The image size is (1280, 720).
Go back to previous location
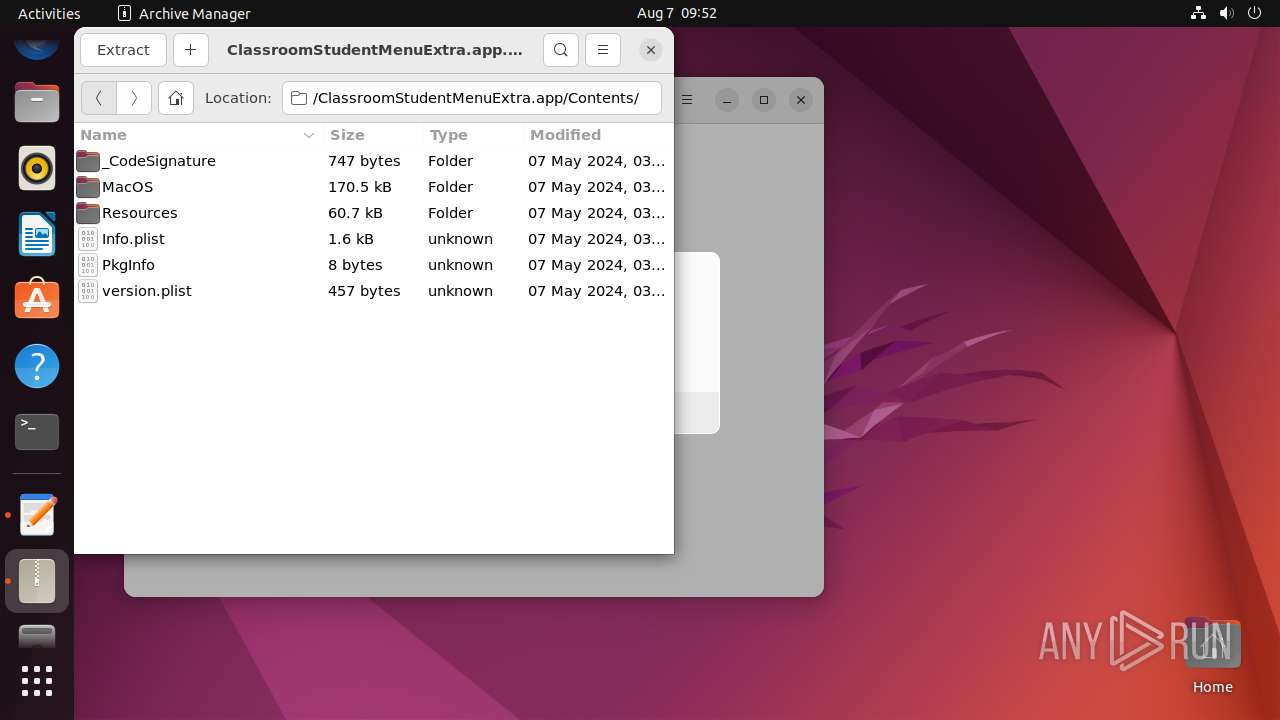pyautogui.click(x=98, y=98)
